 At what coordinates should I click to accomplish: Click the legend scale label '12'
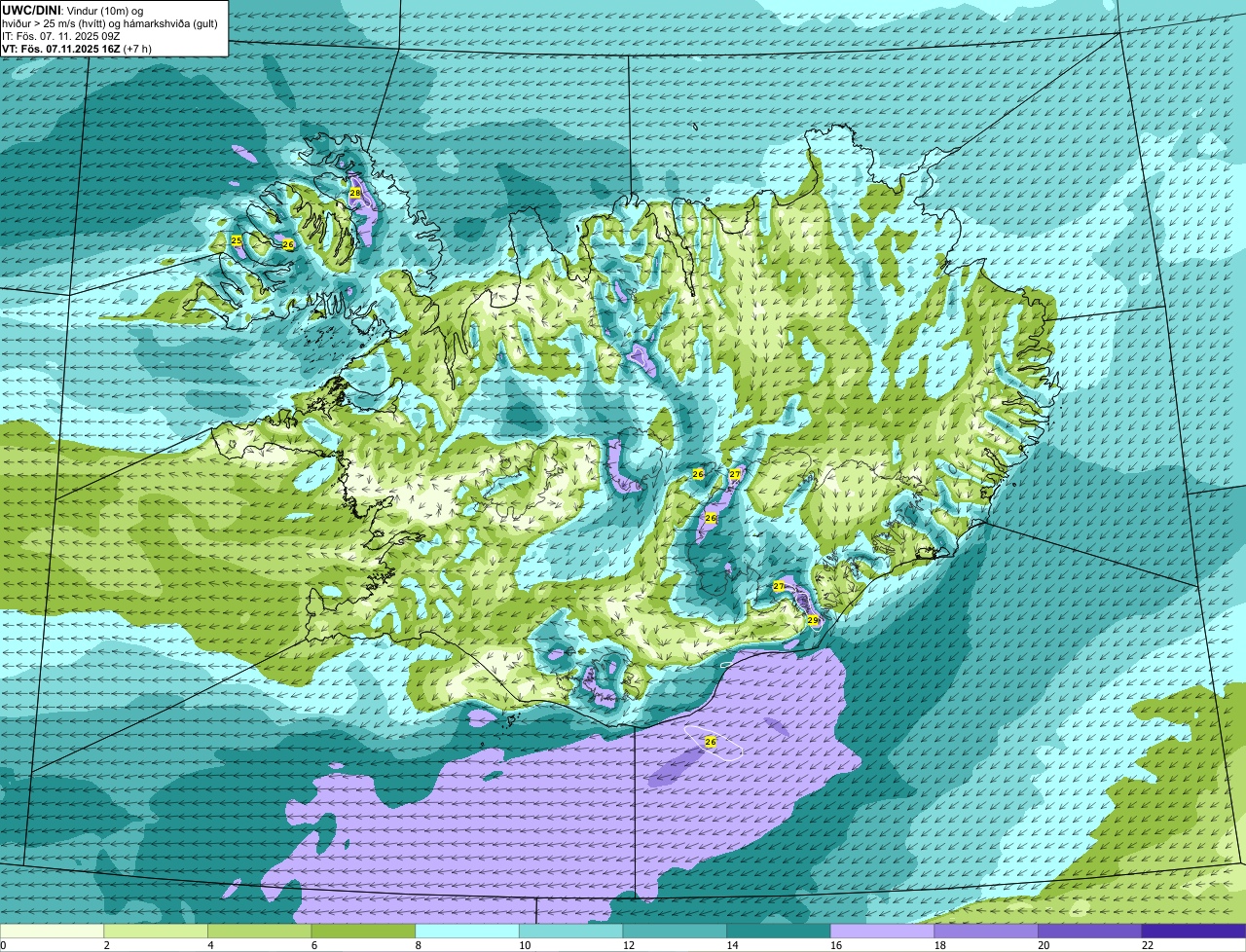629,945
